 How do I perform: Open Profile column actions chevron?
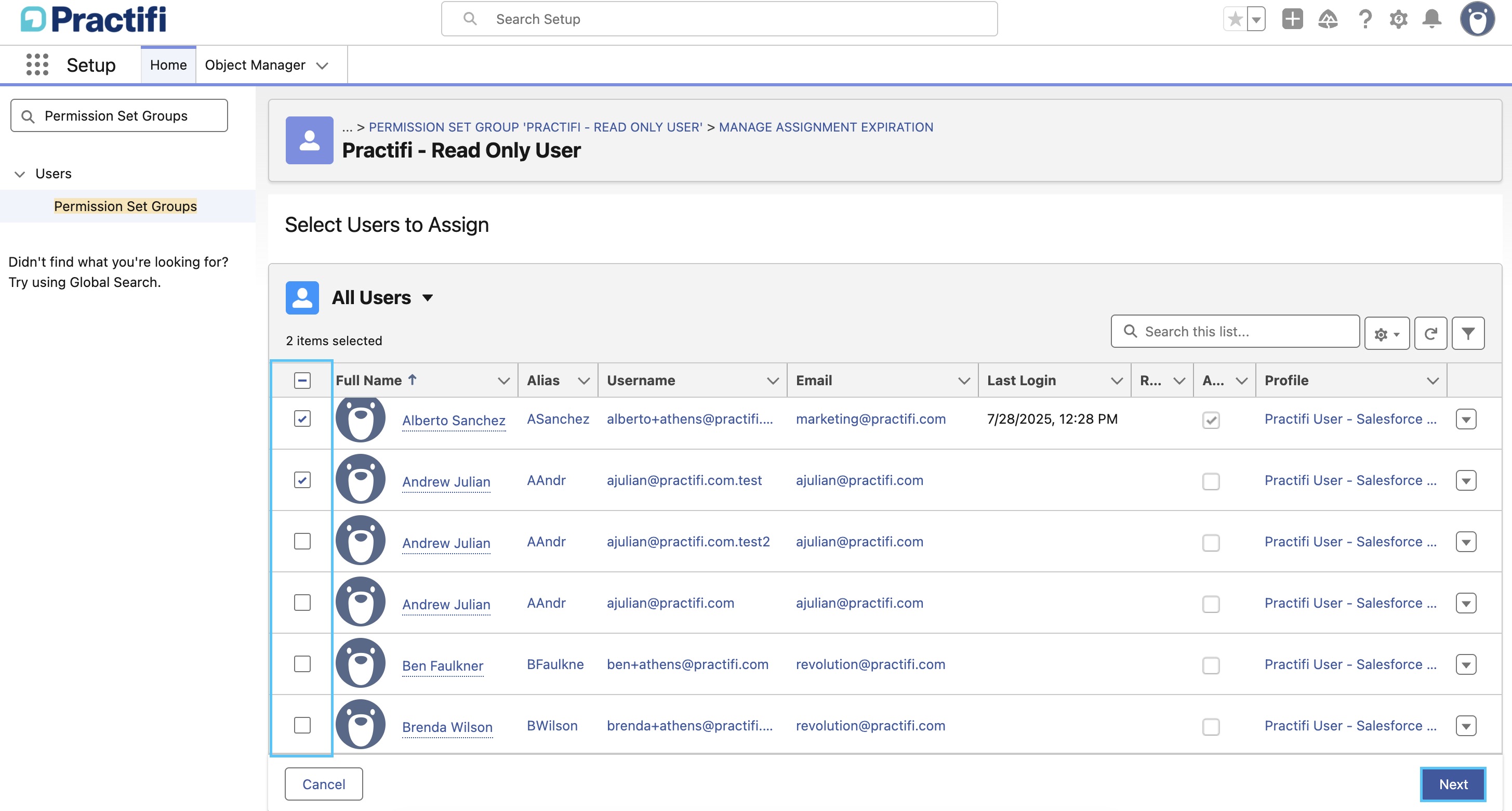point(1433,381)
